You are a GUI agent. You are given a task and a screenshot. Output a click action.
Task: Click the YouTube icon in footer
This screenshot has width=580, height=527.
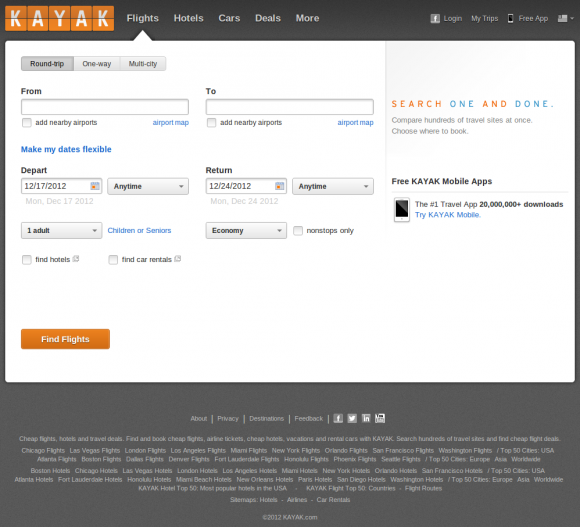coord(380,418)
